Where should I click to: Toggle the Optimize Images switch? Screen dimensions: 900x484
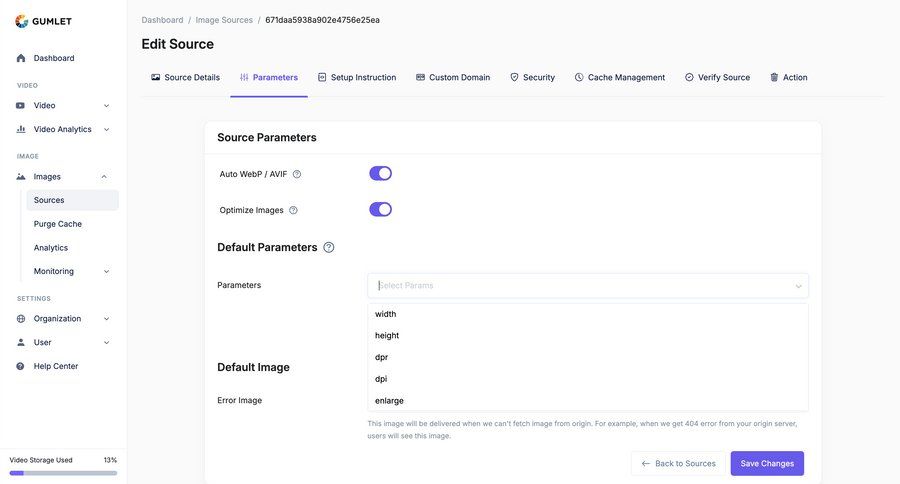(381, 210)
